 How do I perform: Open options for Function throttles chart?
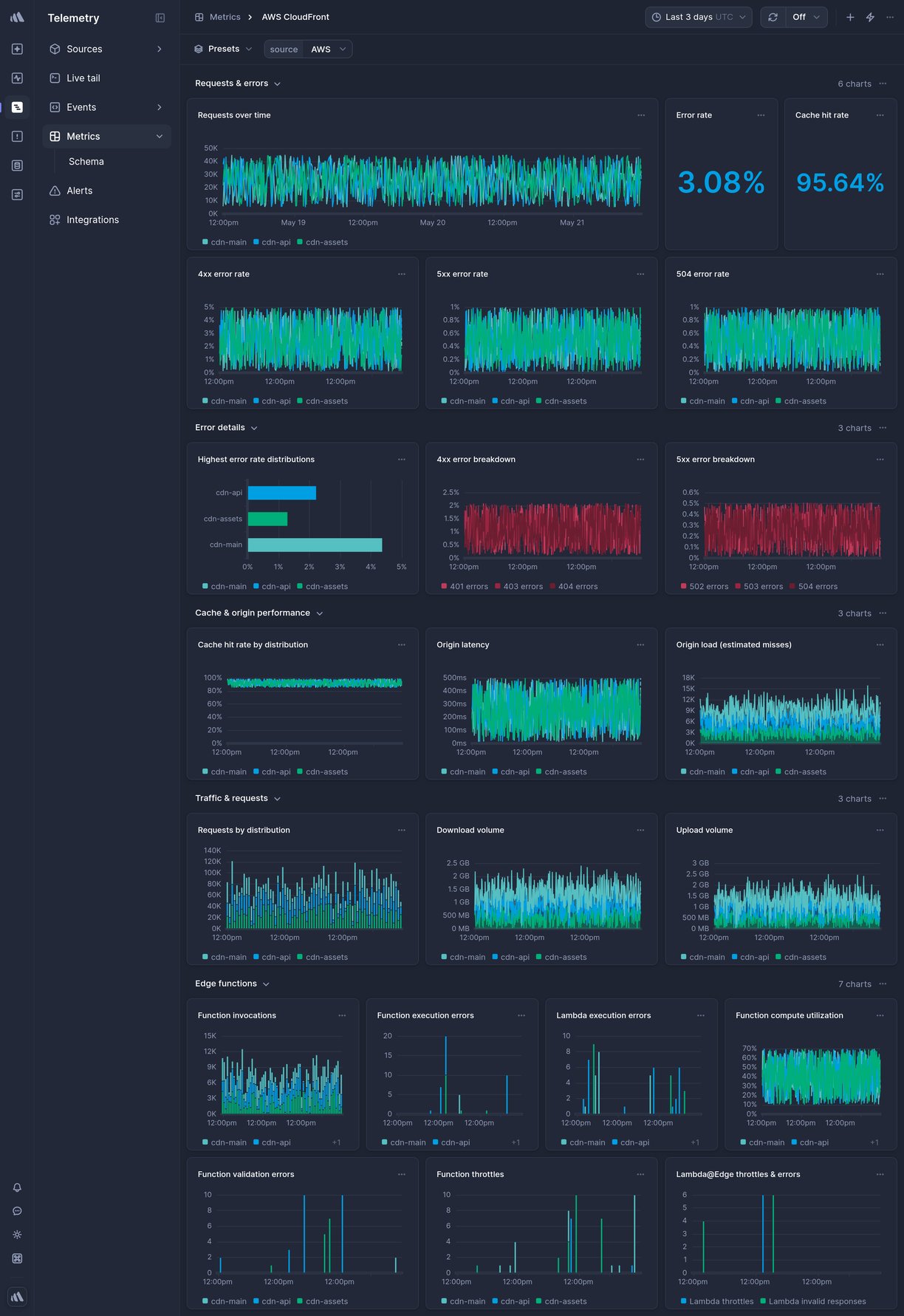pyautogui.click(x=640, y=1175)
